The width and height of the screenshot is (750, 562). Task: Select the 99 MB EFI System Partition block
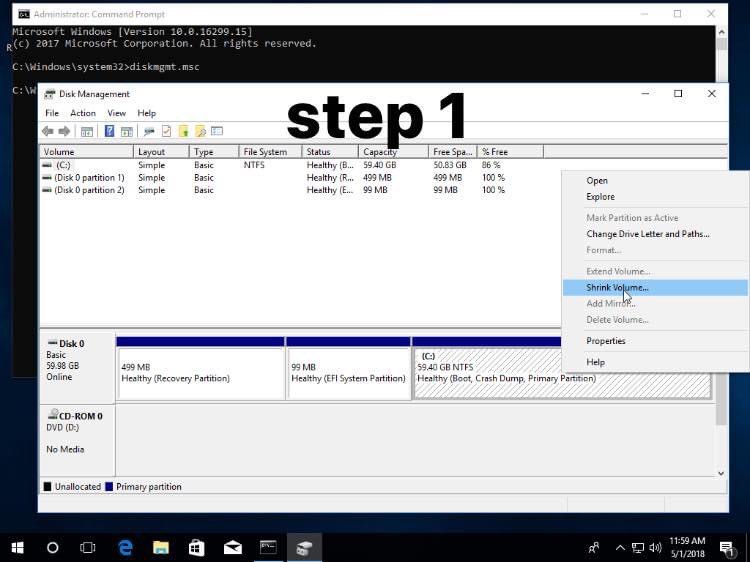[x=348, y=373]
